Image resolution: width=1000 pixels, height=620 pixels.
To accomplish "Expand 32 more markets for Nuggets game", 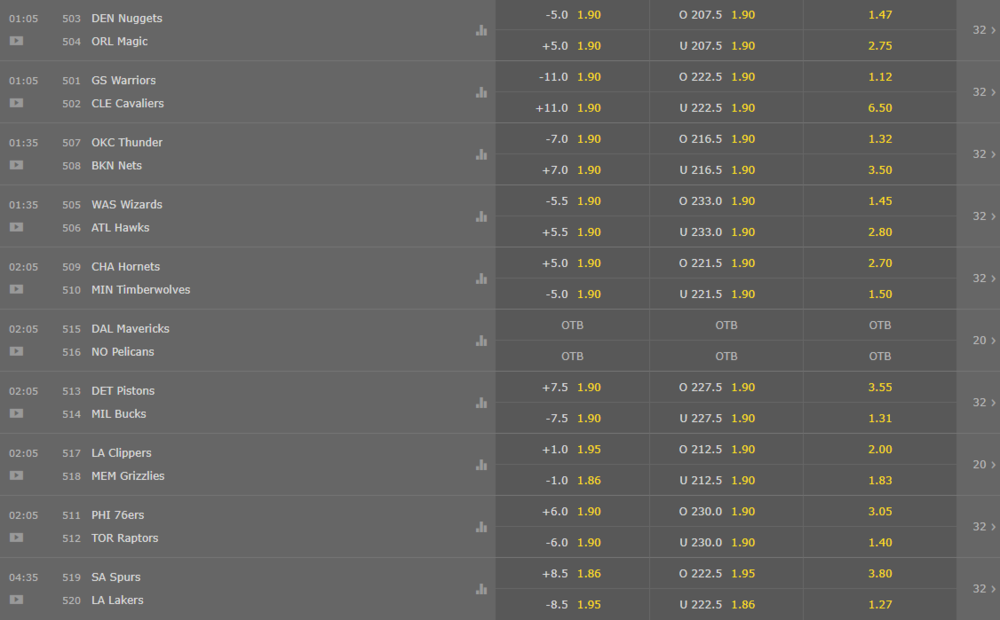I will (984, 30).
